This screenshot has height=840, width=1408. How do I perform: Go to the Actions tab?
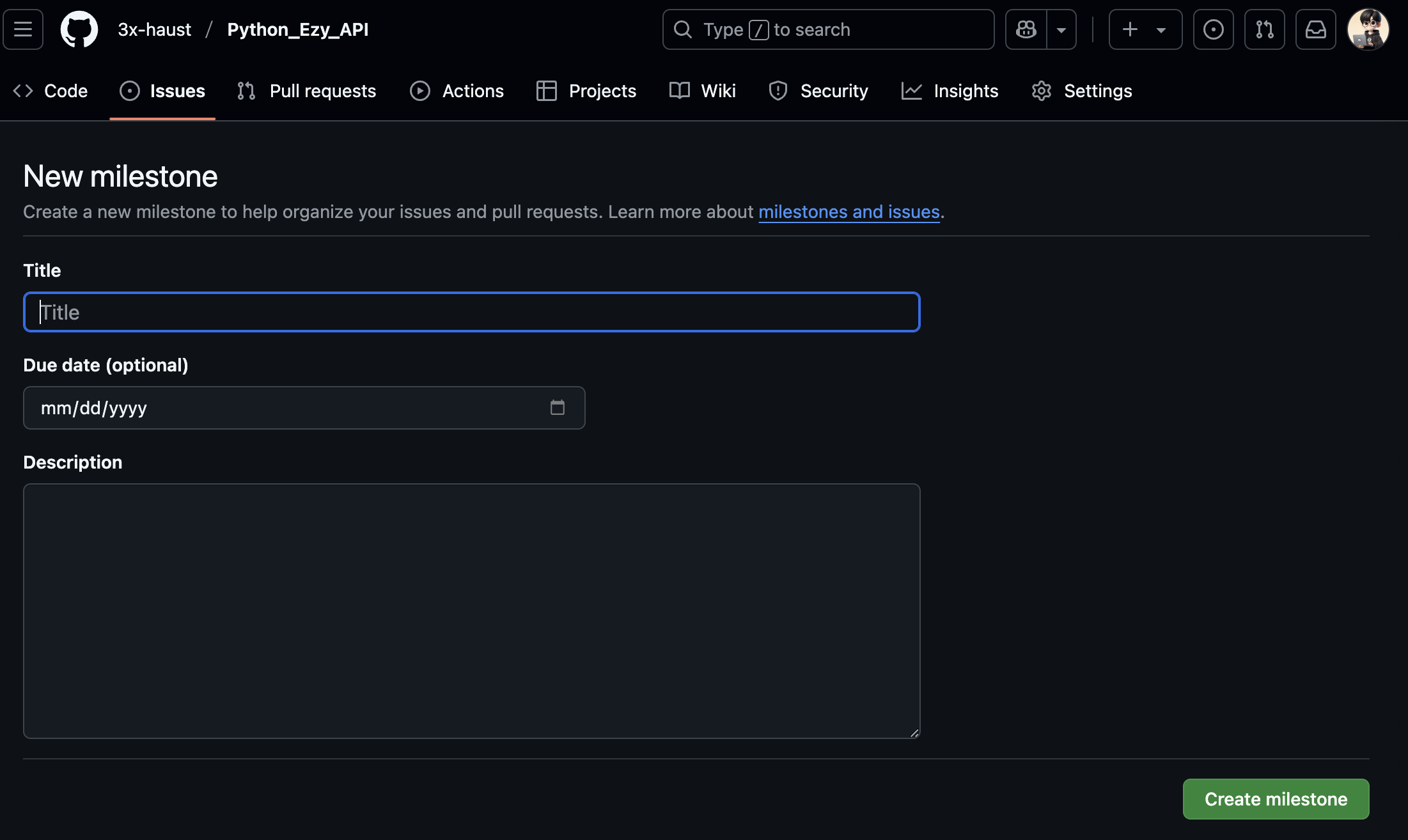[x=457, y=91]
